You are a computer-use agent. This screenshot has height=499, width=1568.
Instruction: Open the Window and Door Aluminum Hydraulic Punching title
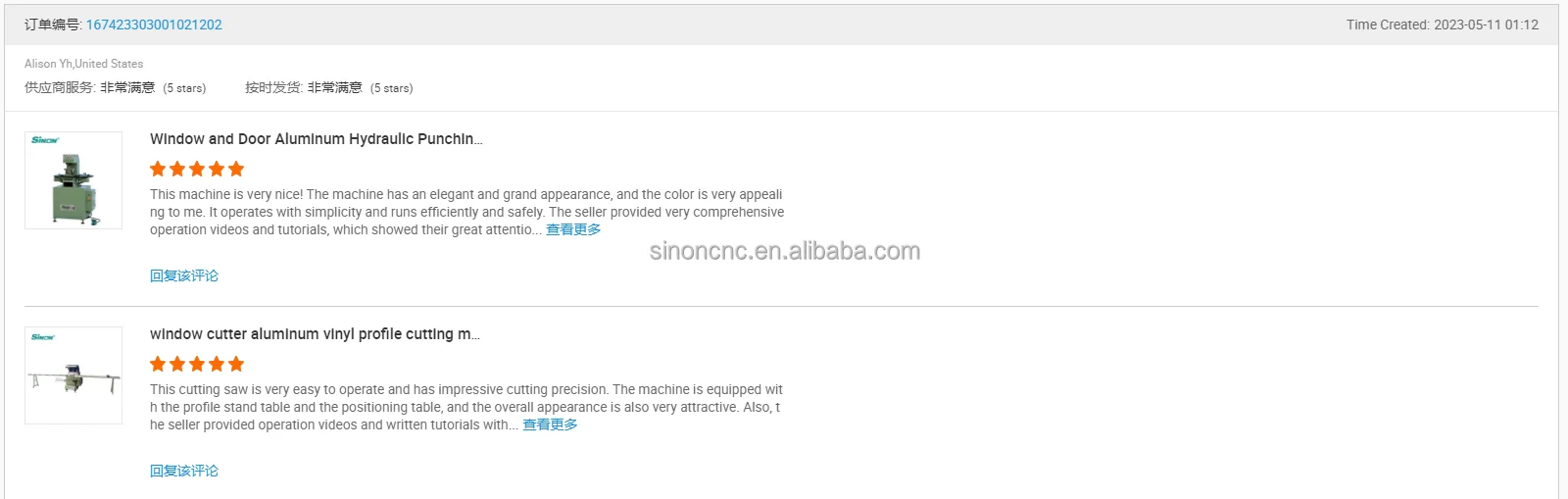(316, 139)
